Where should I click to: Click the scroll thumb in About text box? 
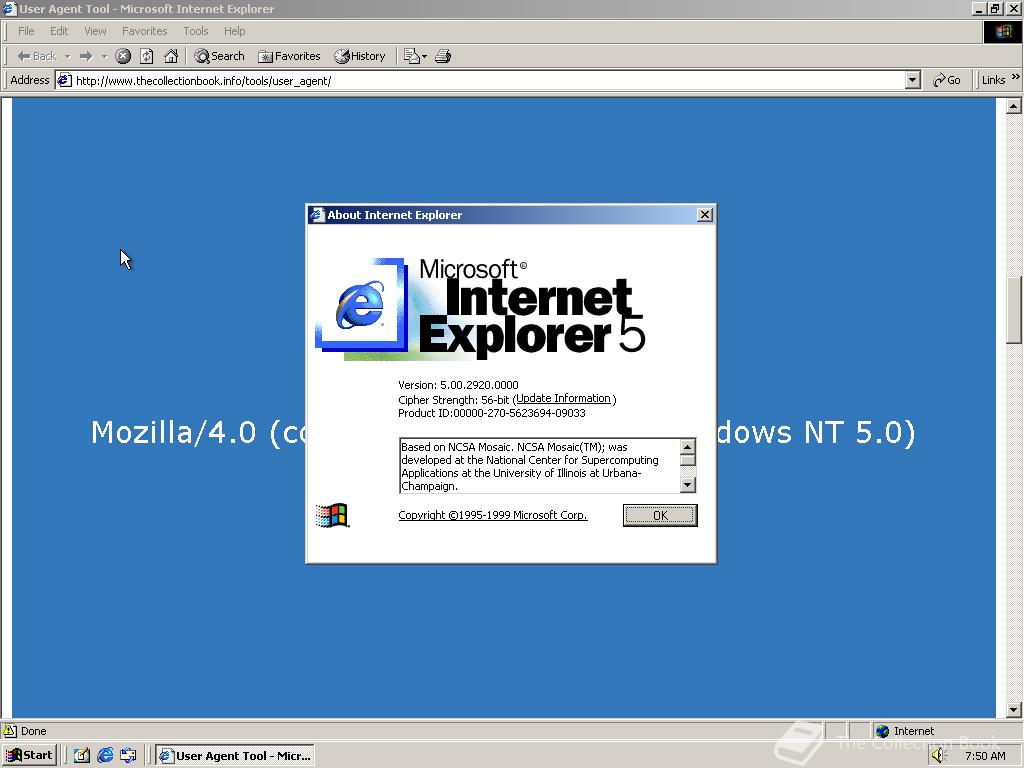(x=688, y=460)
